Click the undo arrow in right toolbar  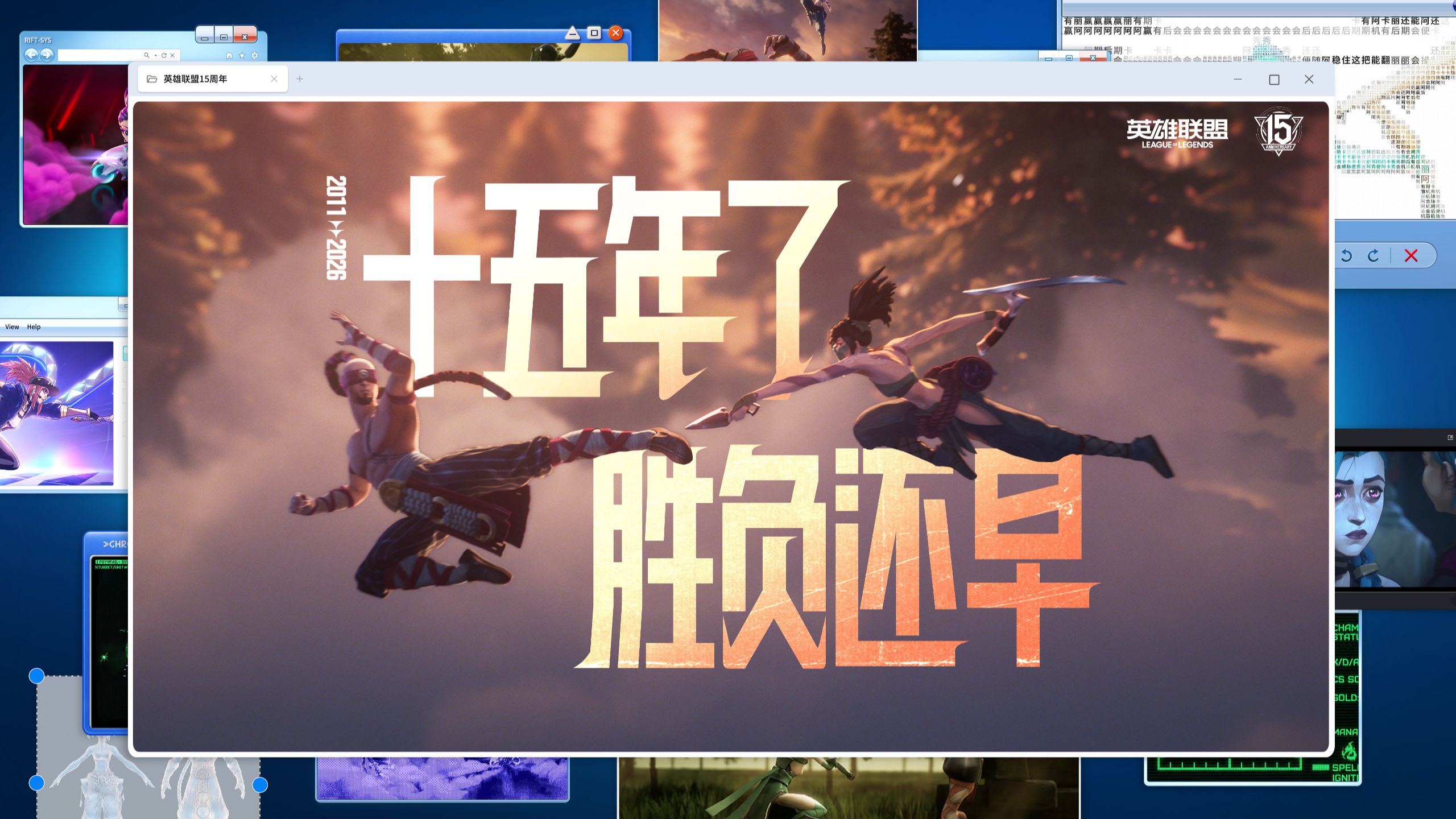pyautogui.click(x=1346, y=255)
